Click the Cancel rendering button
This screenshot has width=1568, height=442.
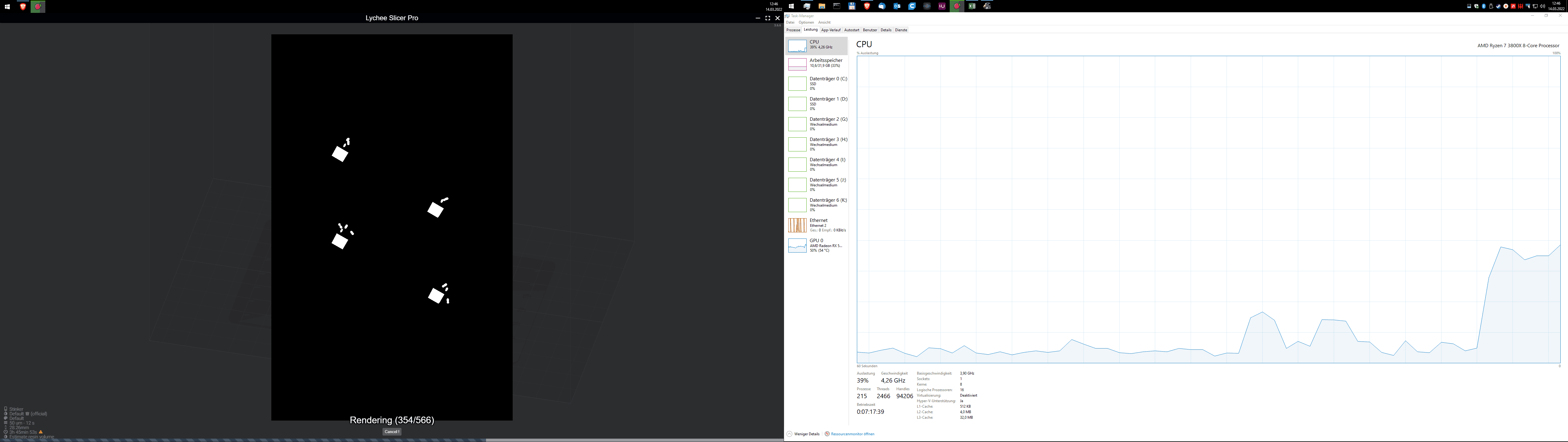tap(392, 432)
